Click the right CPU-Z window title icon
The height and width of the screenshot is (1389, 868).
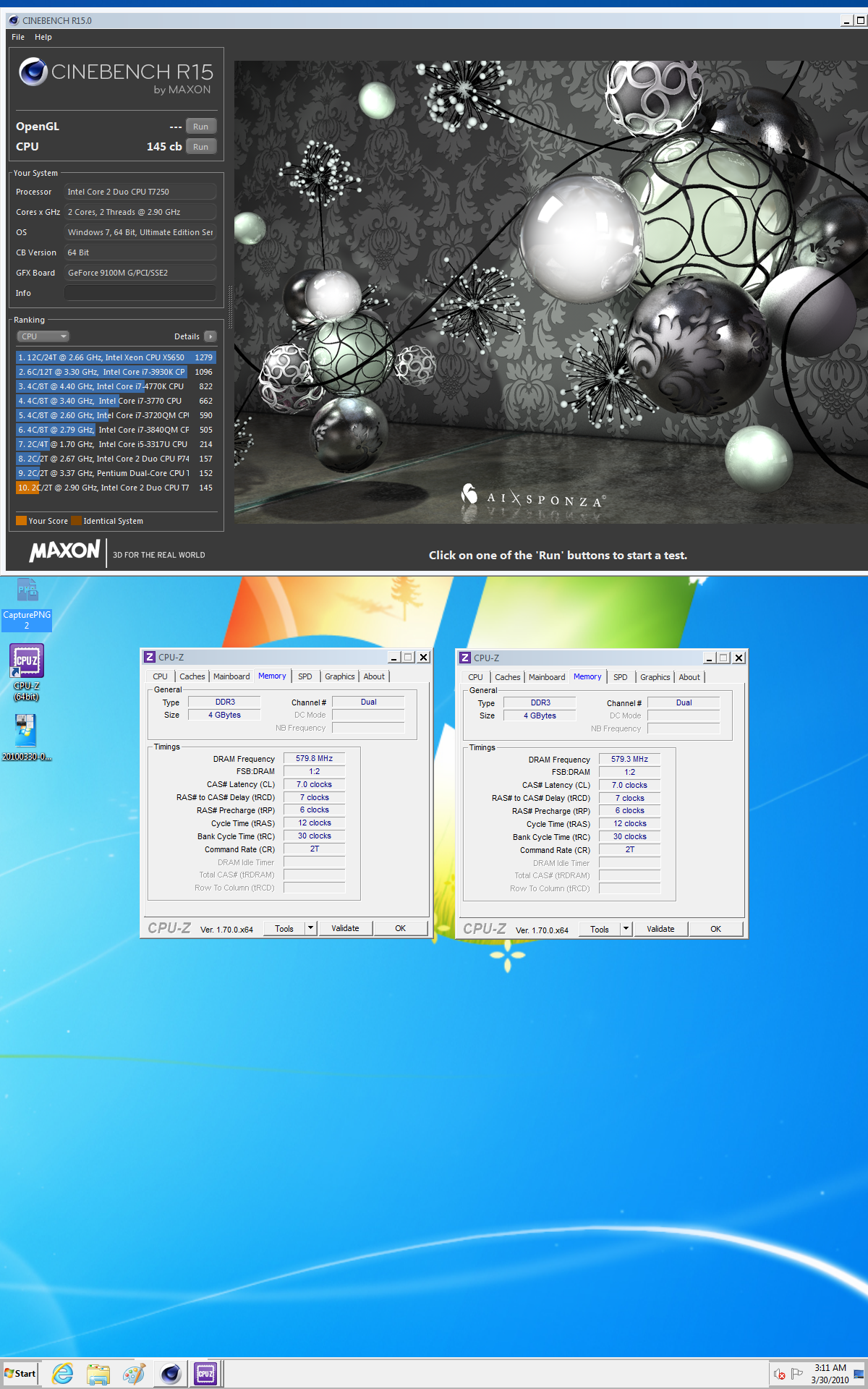click(x=465, y=658)
